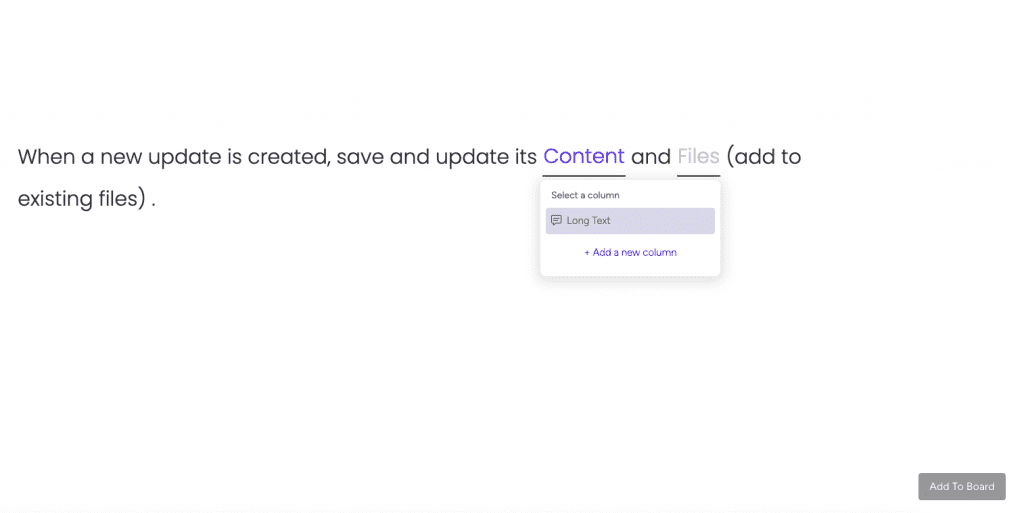Screen dimensions: 1024x513
Task: Click the Add To Board button
Action: coord(962,486)
